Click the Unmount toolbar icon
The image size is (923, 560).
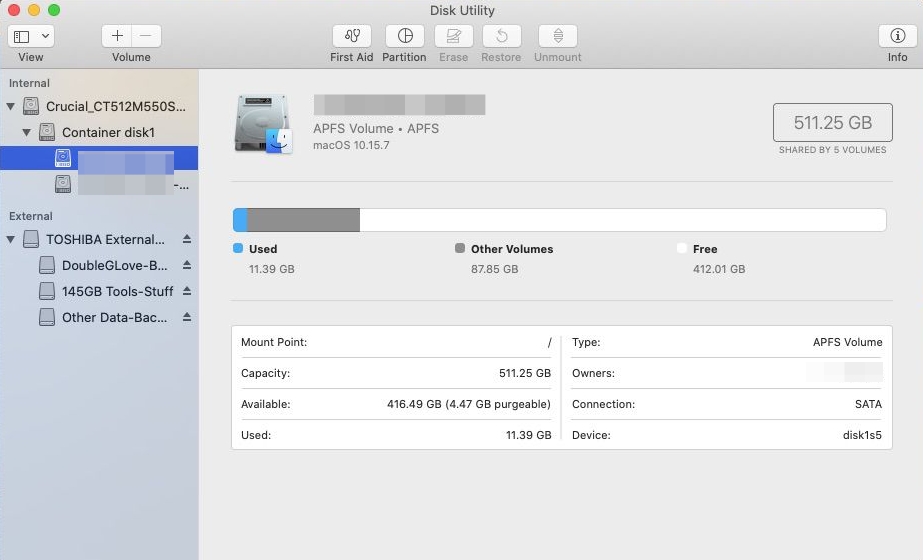pos(557,37)
